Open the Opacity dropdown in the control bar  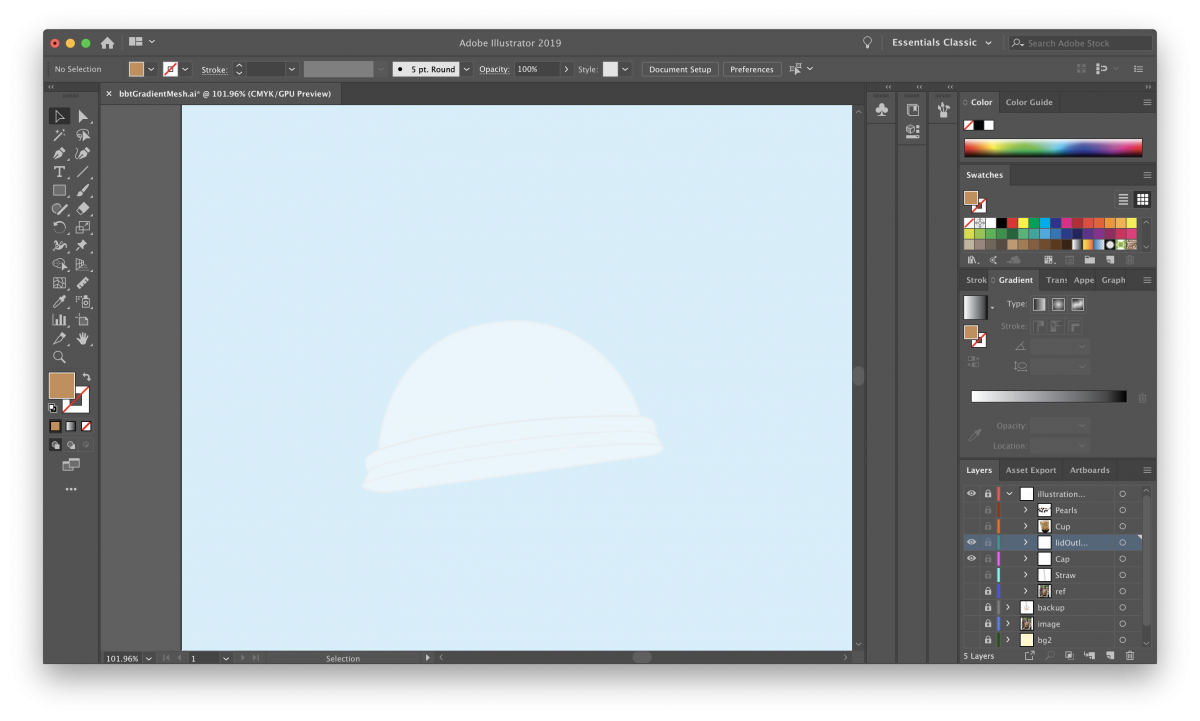pyautogui.click(x=566, y=69)
